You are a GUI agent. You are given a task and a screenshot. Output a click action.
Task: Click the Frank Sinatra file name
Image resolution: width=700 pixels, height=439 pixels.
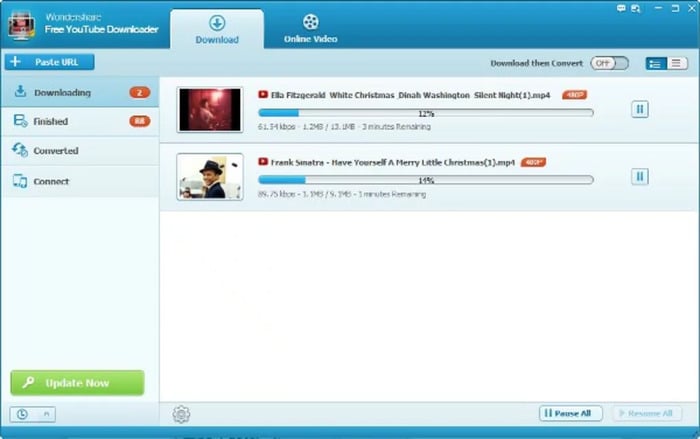click(393, 163)
